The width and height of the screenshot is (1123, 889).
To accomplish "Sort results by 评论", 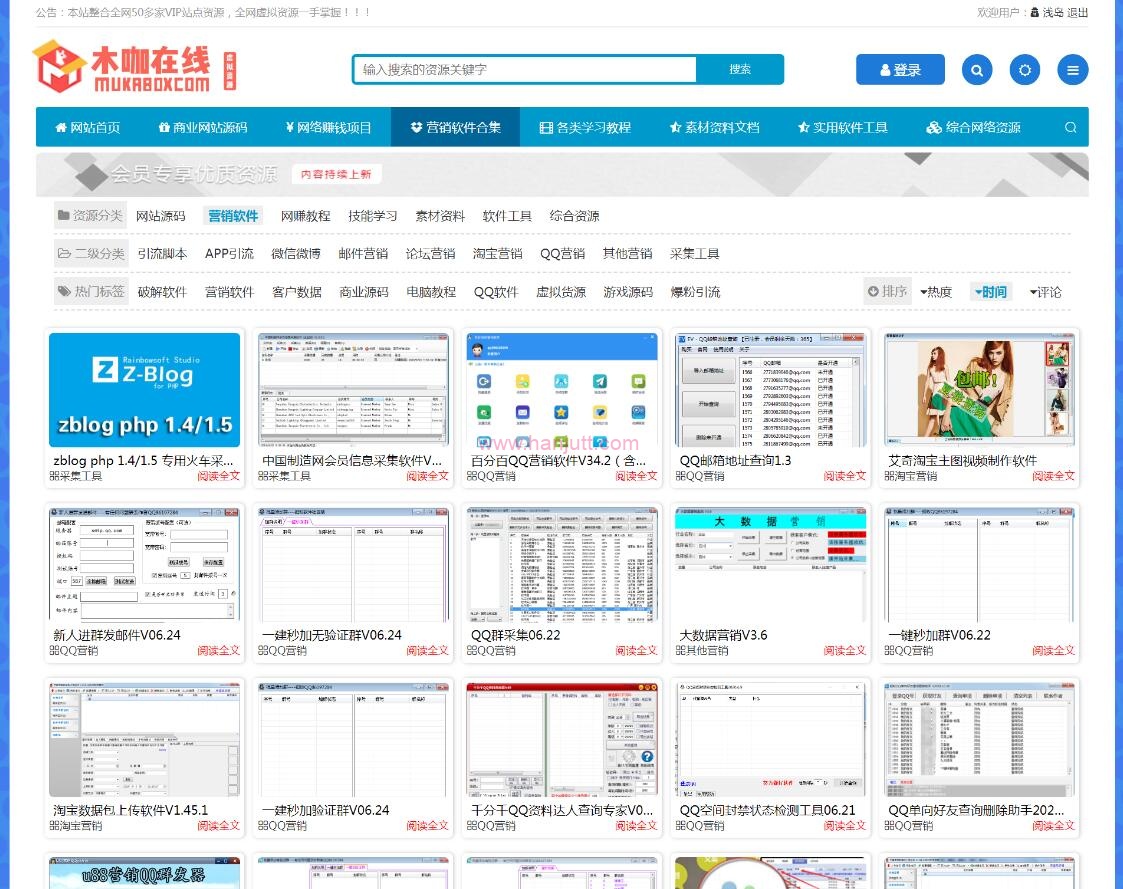I will (1046, 292).
